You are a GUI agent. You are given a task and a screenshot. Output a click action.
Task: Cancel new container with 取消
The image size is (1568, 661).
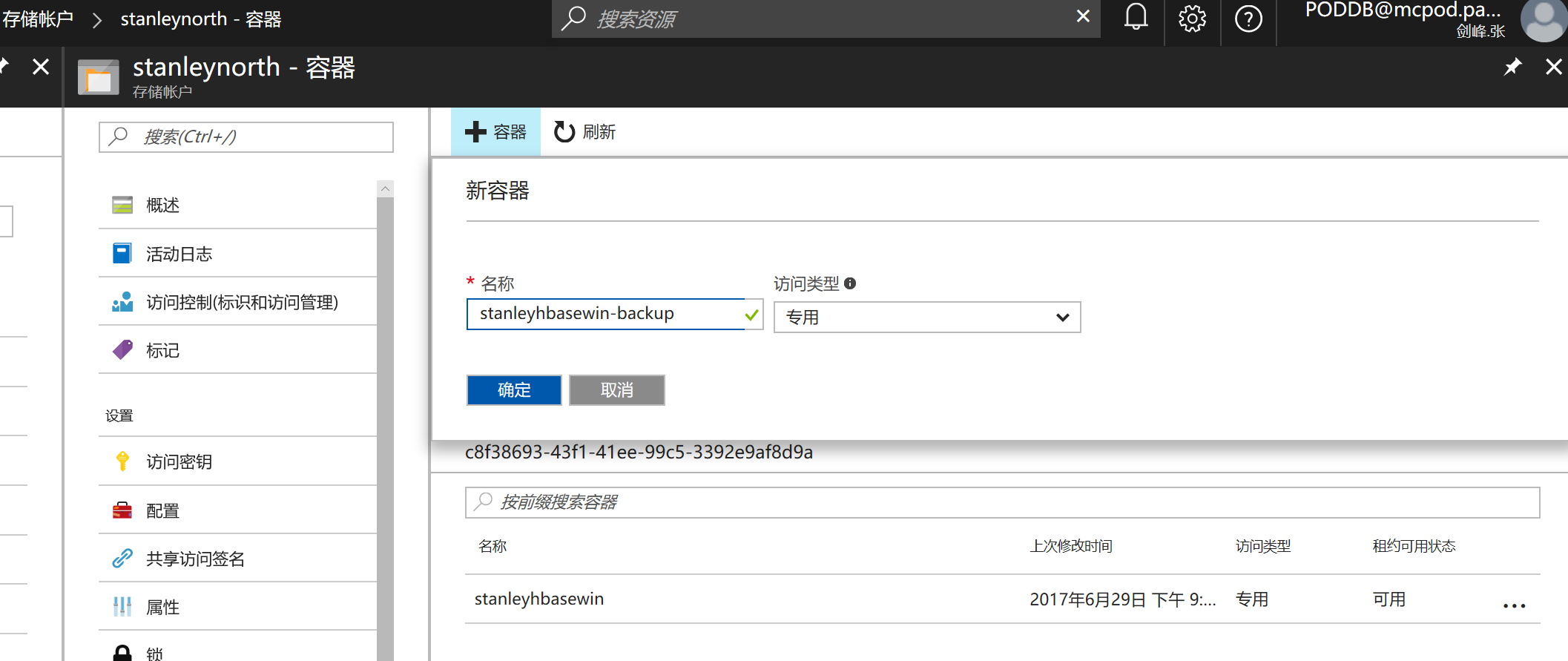point(616,390)
